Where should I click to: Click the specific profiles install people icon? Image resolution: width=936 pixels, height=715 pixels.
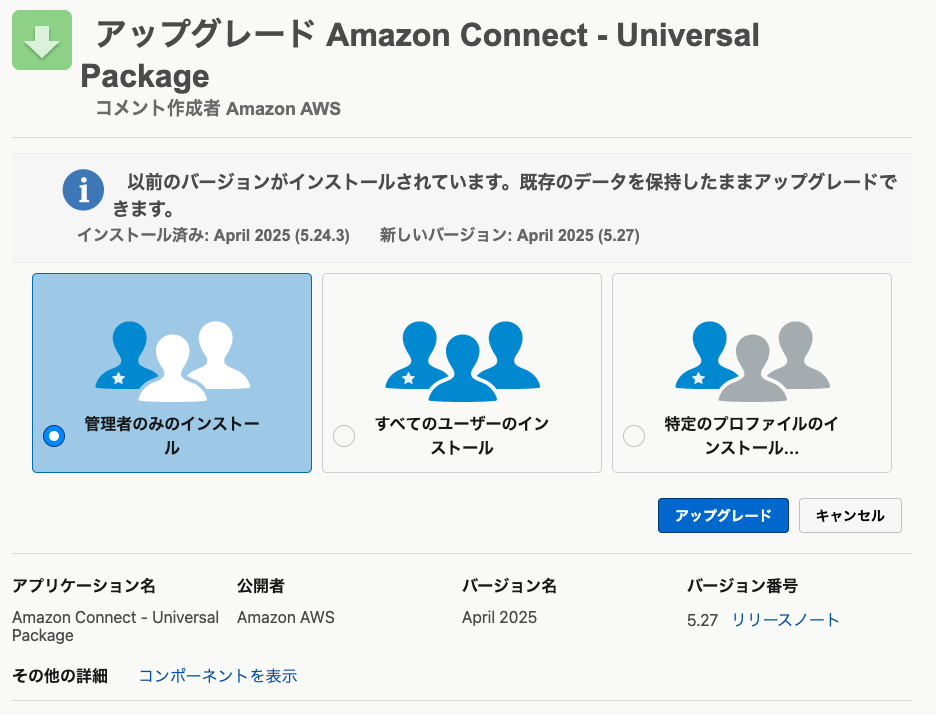[x=752, y=362]
